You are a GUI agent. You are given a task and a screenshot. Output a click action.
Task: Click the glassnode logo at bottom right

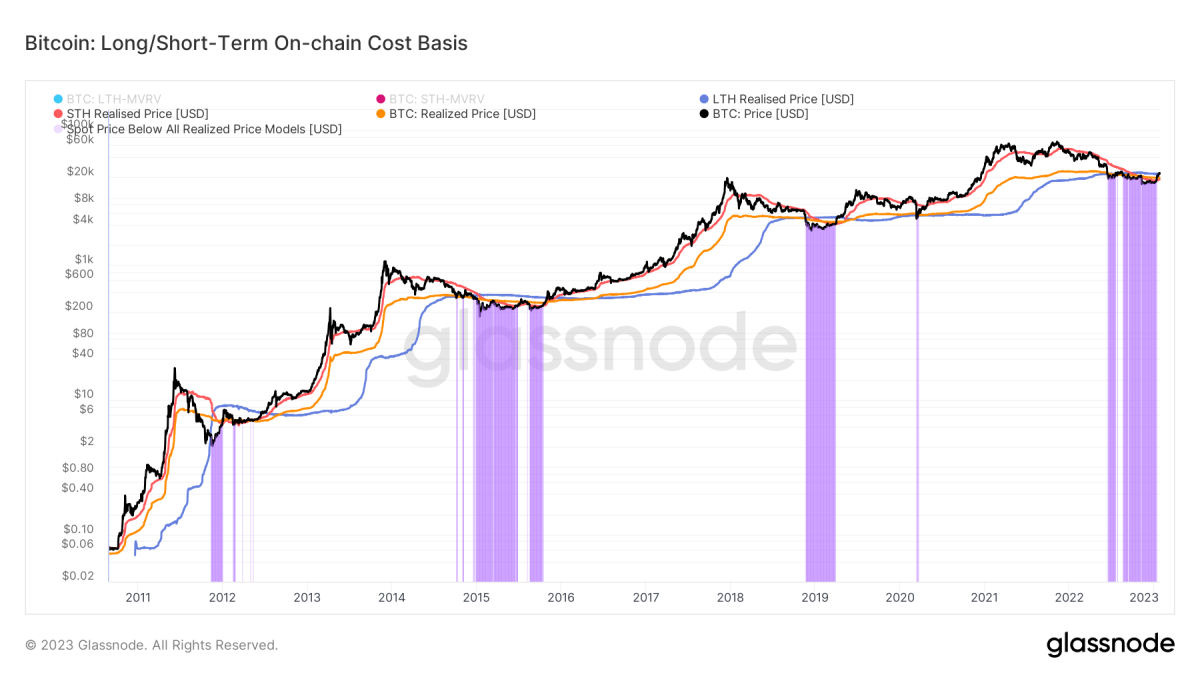coord(1110,645)
